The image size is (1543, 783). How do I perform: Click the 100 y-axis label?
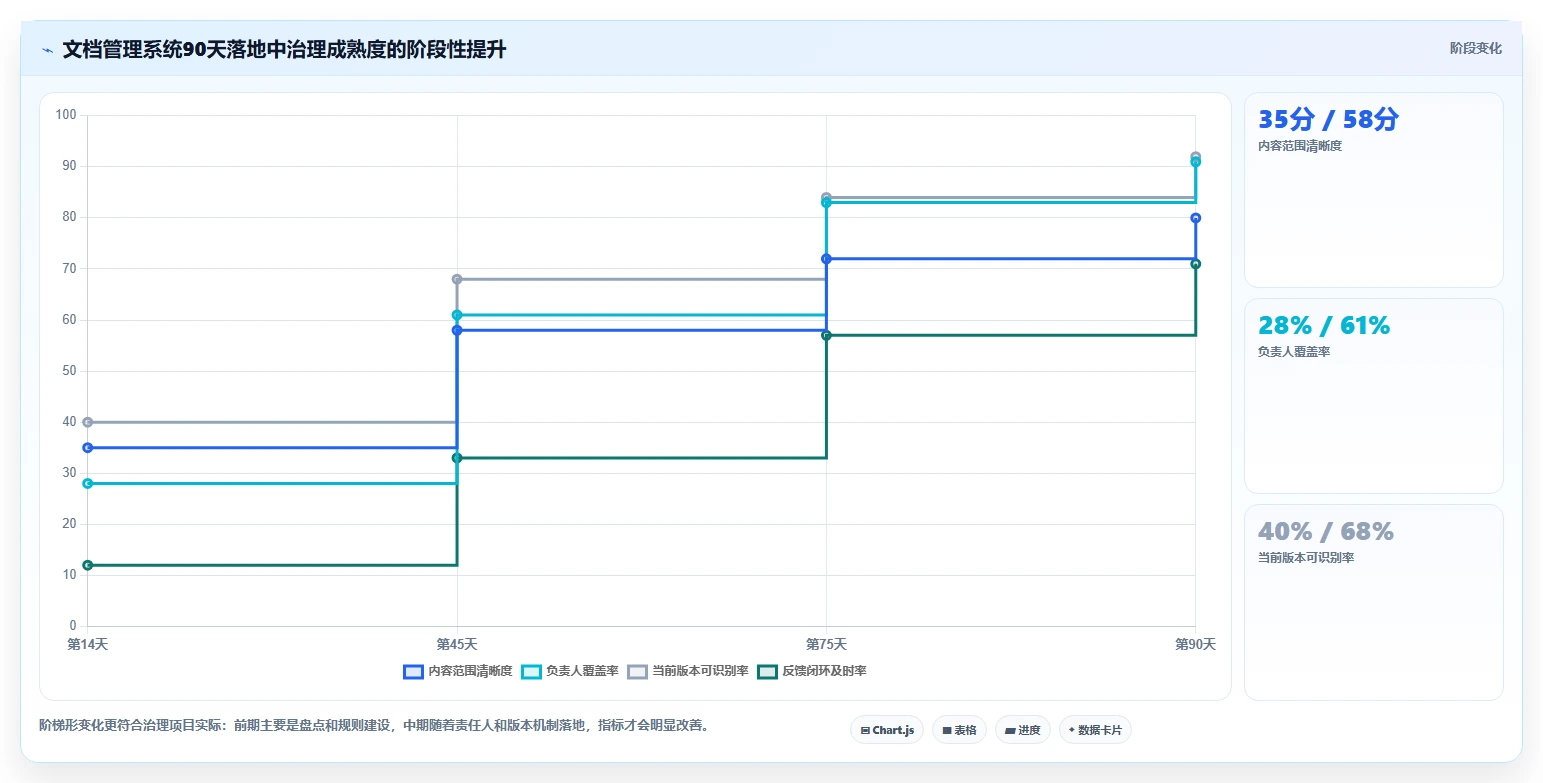66,115
